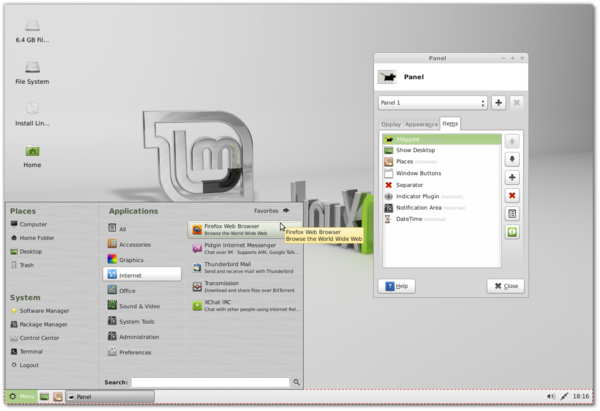Click Logout in the System list

[25, 365]
